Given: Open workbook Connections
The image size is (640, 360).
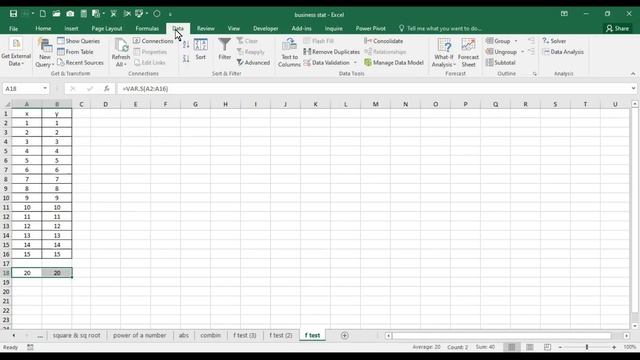Looking at the screenshot, I should click(x=153, y=41).
